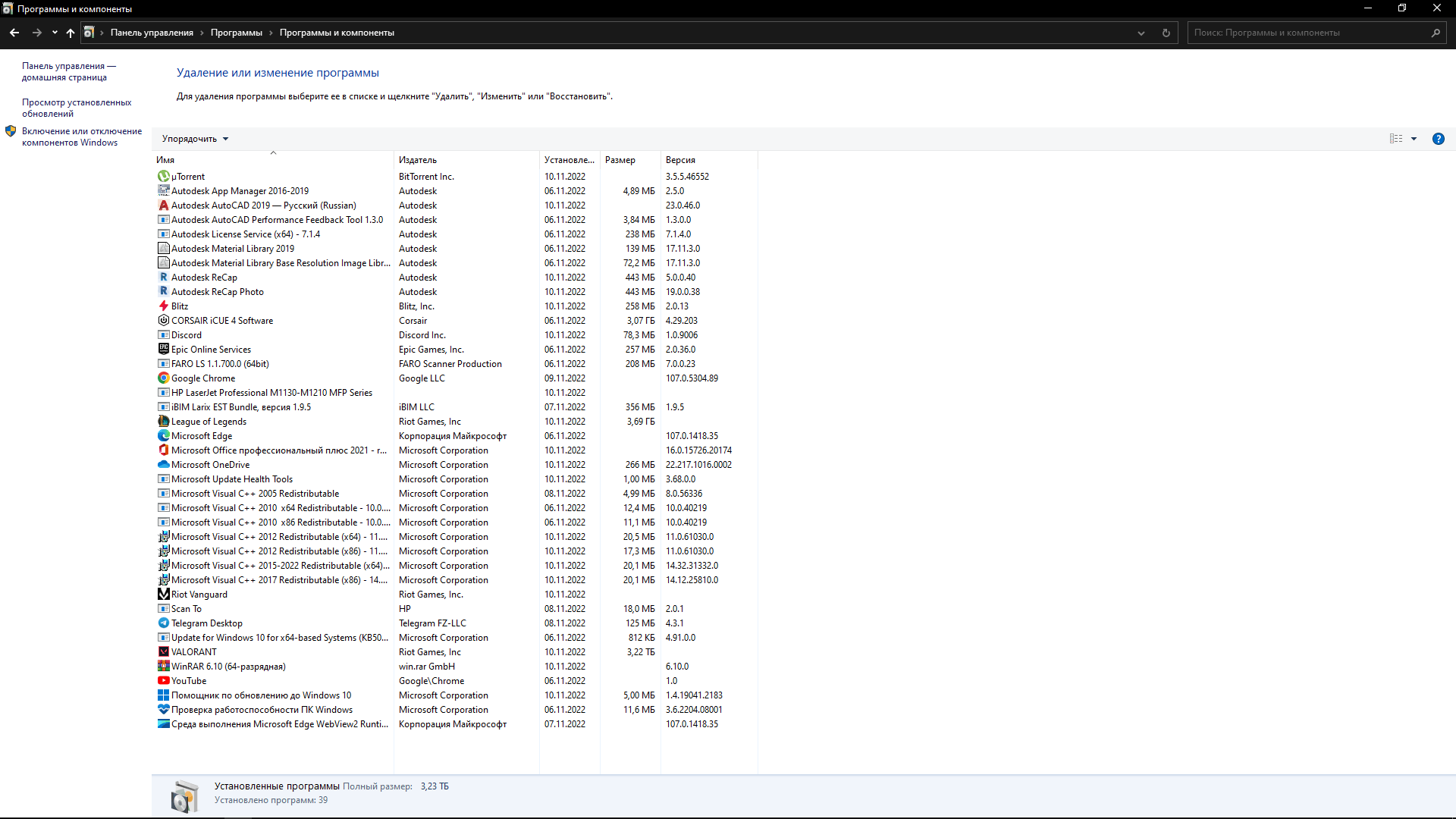Click Панель управления in the breadcrumb
The height and width of the screenshot is (819, 1456).
point(152,33)
